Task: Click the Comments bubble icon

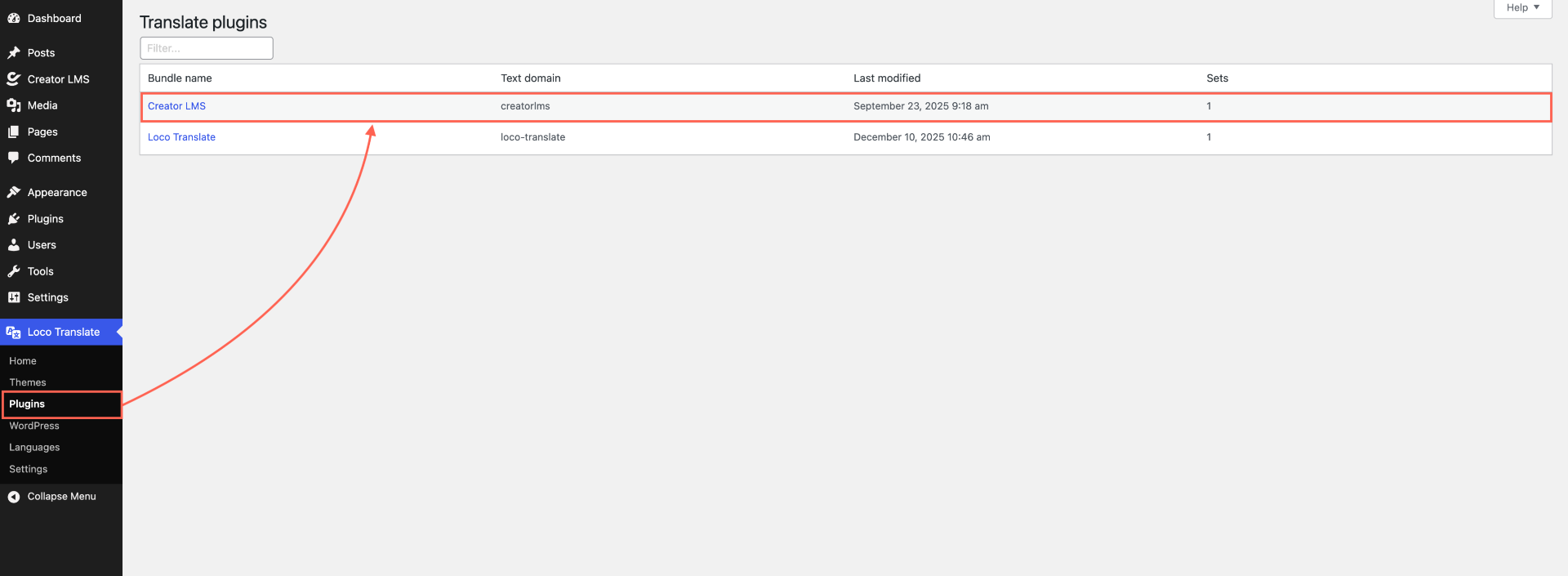Action: click(x=14, y=158)
